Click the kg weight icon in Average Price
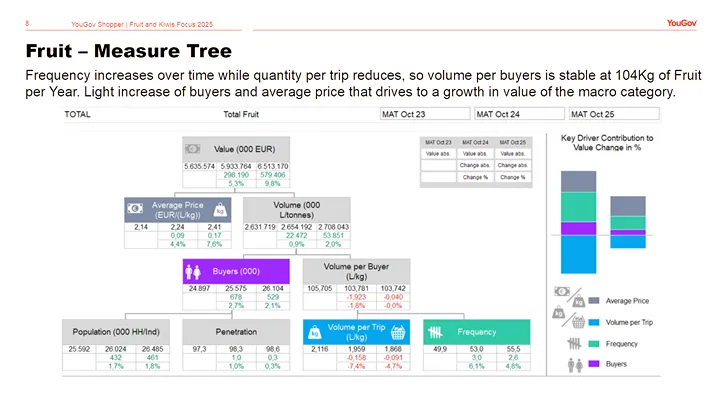This screenshot has width=712, height=400. point(219,209)
